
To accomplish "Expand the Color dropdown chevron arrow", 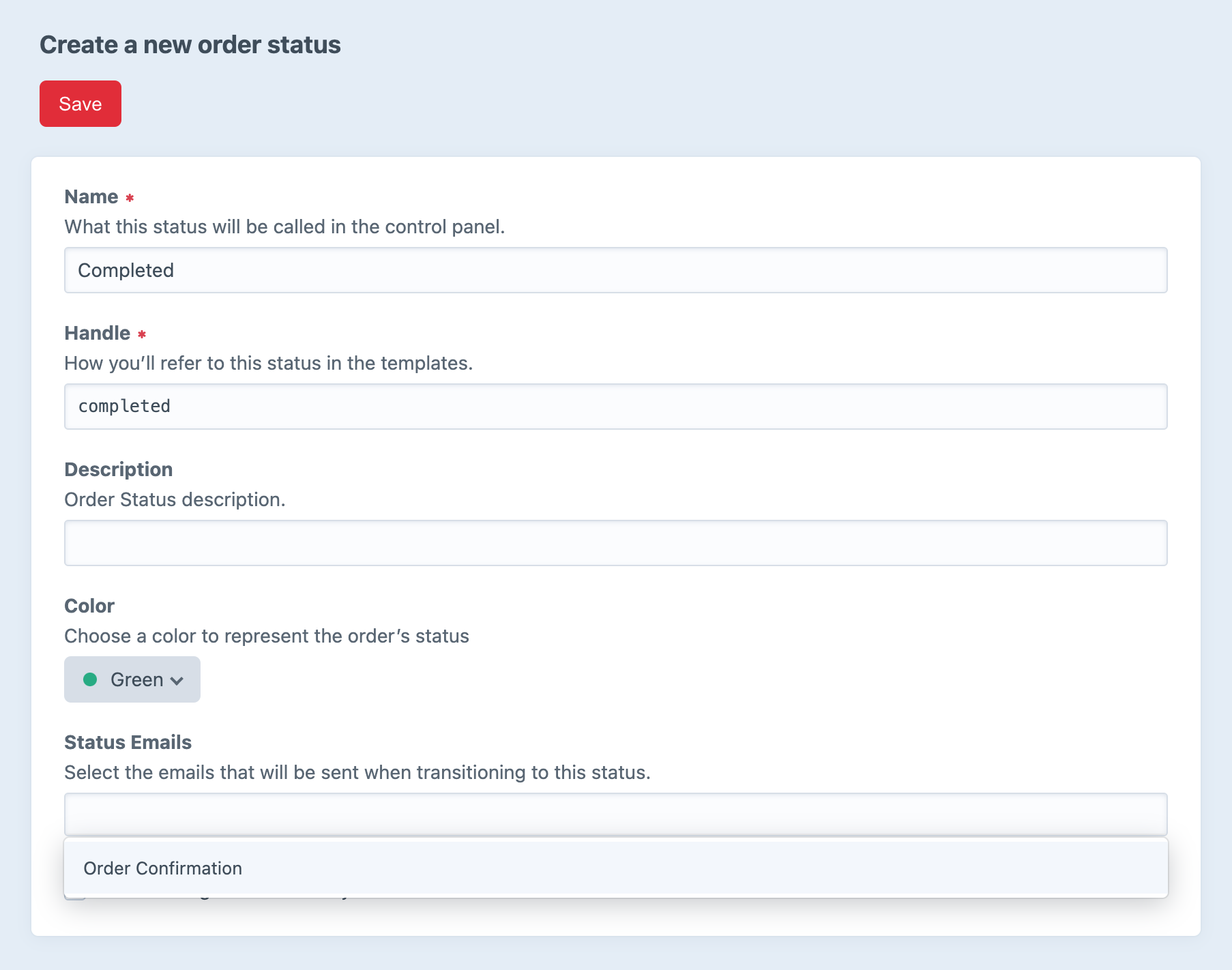I will pyautogui.click(x=177, y=681).
